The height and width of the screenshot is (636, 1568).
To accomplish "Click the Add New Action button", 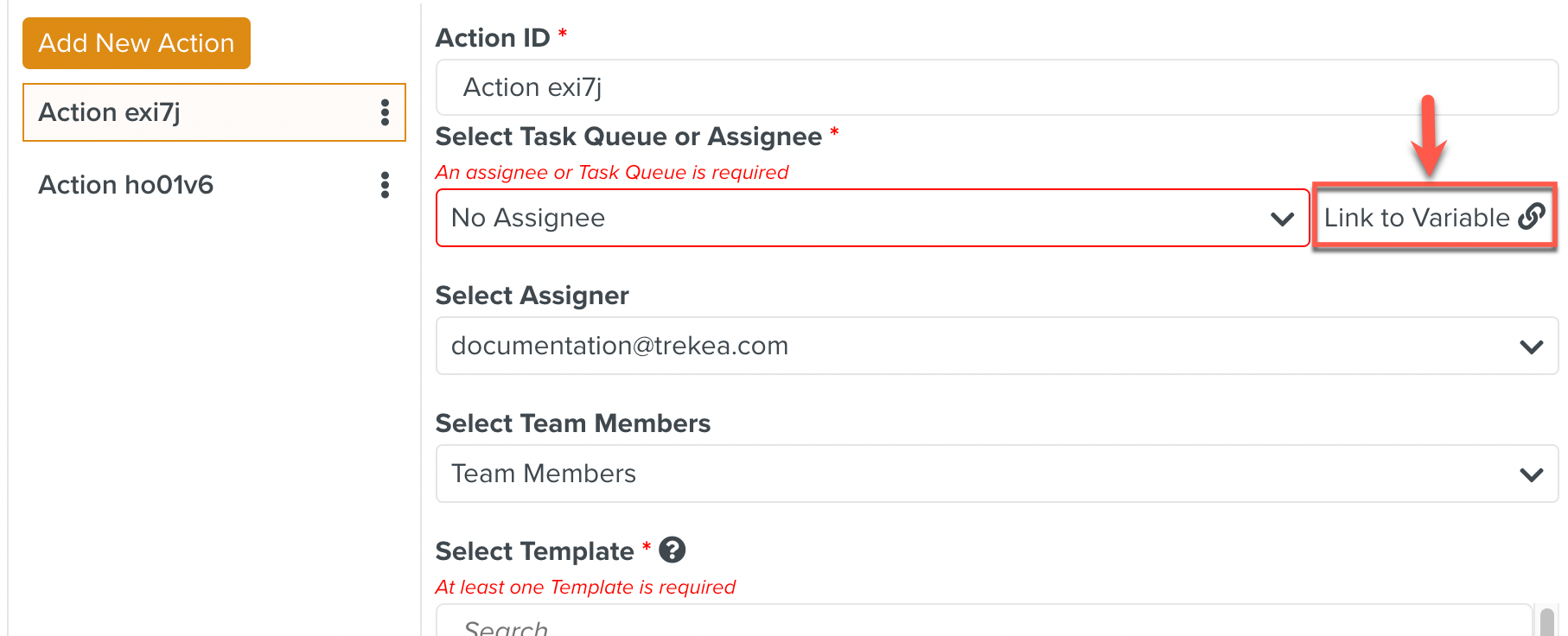I will (x=137, y=43).
